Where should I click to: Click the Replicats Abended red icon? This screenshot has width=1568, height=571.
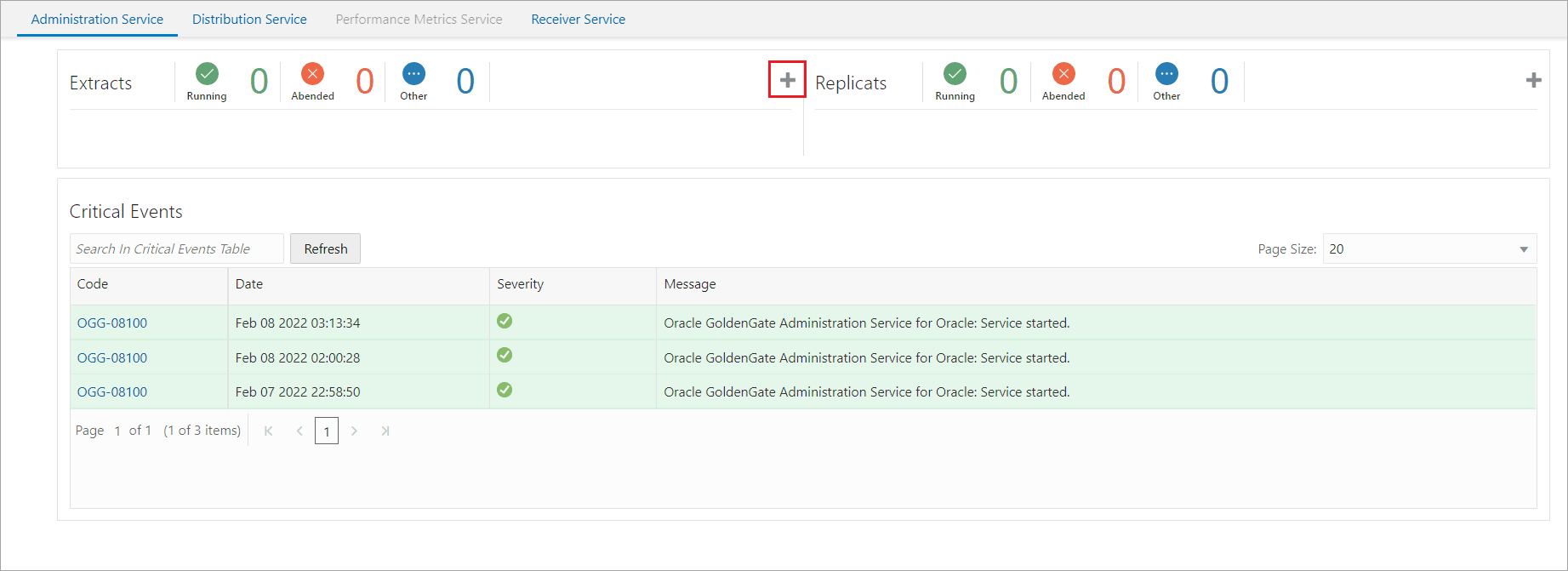tap(1063, 74)
